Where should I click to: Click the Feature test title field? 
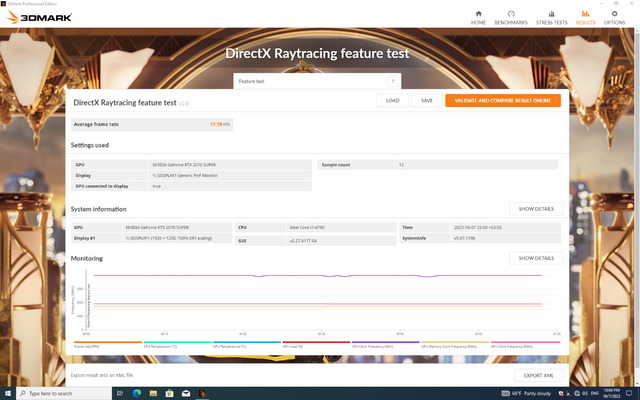[310, 81]
